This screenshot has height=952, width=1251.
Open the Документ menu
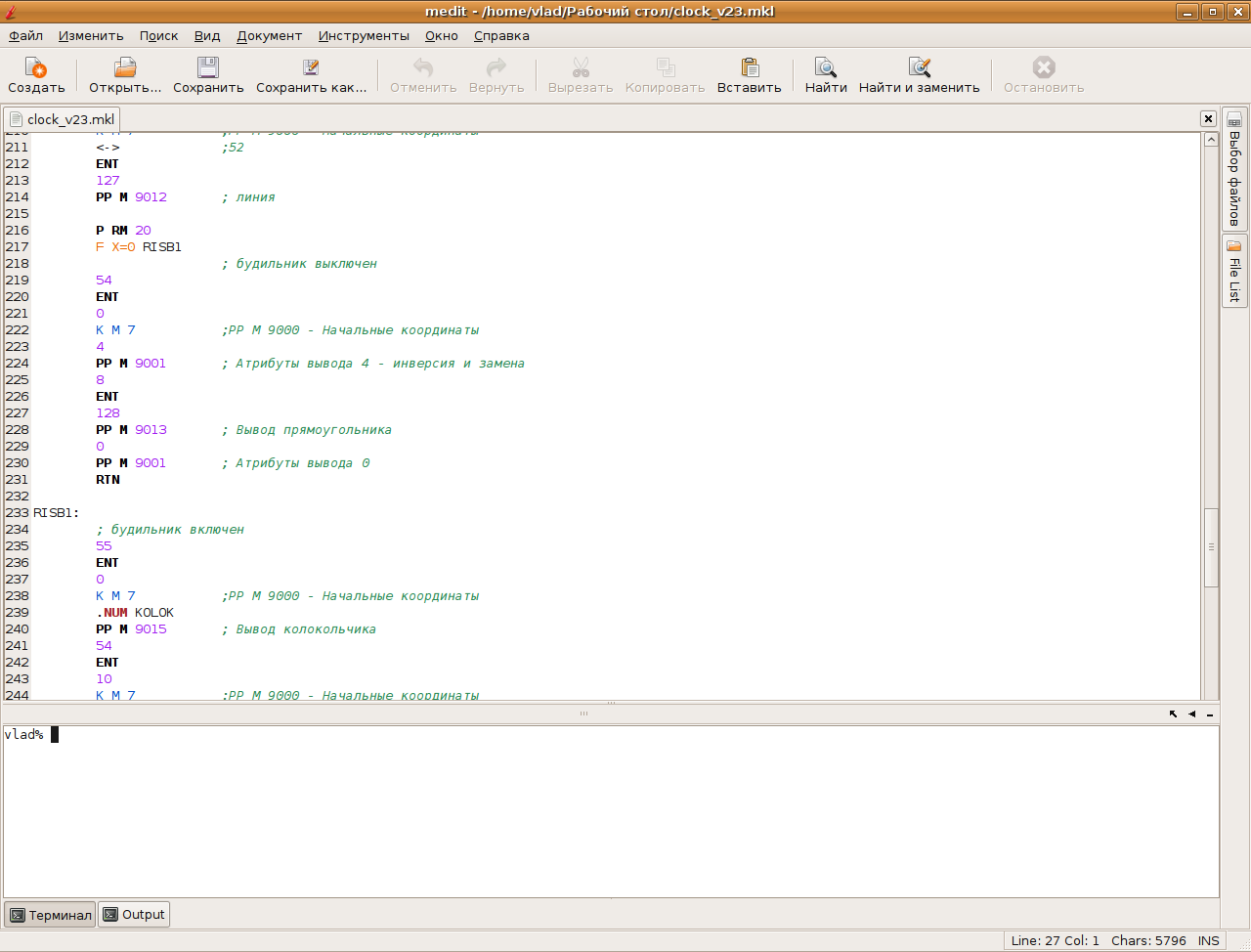coord(269,36)
